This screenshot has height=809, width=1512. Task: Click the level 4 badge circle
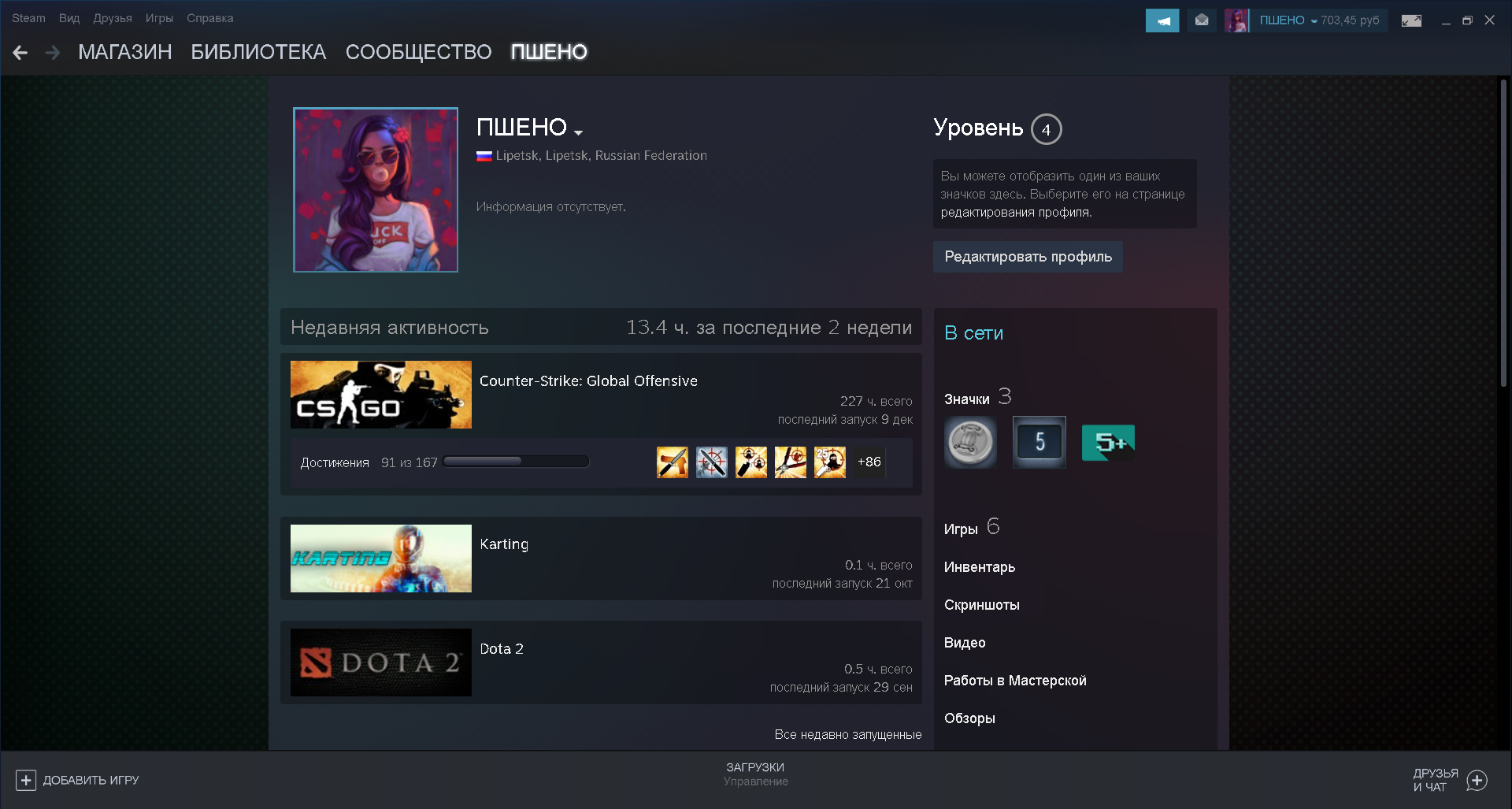click(x=1047, y=129)
